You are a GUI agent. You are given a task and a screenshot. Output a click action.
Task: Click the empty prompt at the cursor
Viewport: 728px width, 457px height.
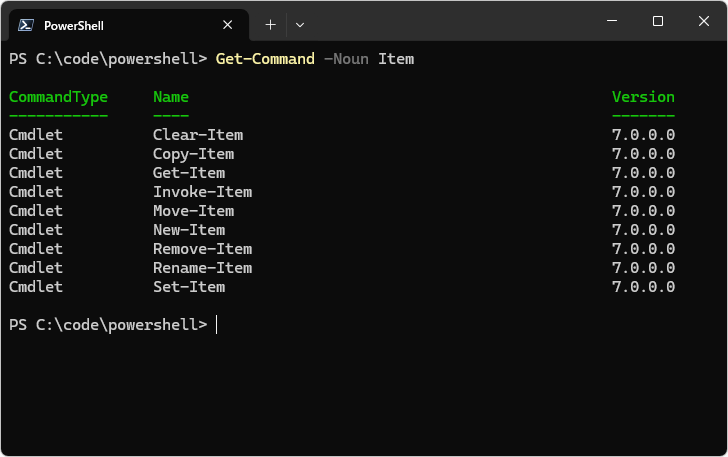tap(217, 325)
